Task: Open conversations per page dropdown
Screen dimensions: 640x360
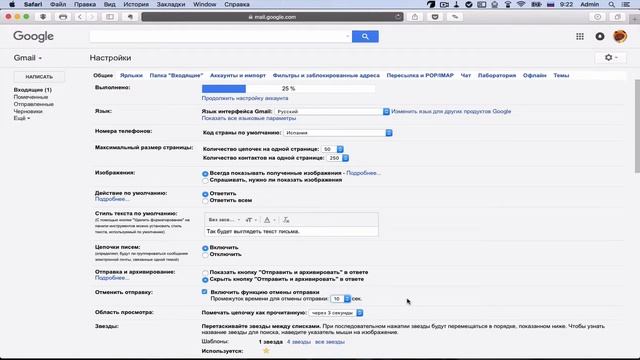Action: click(332, 149)
